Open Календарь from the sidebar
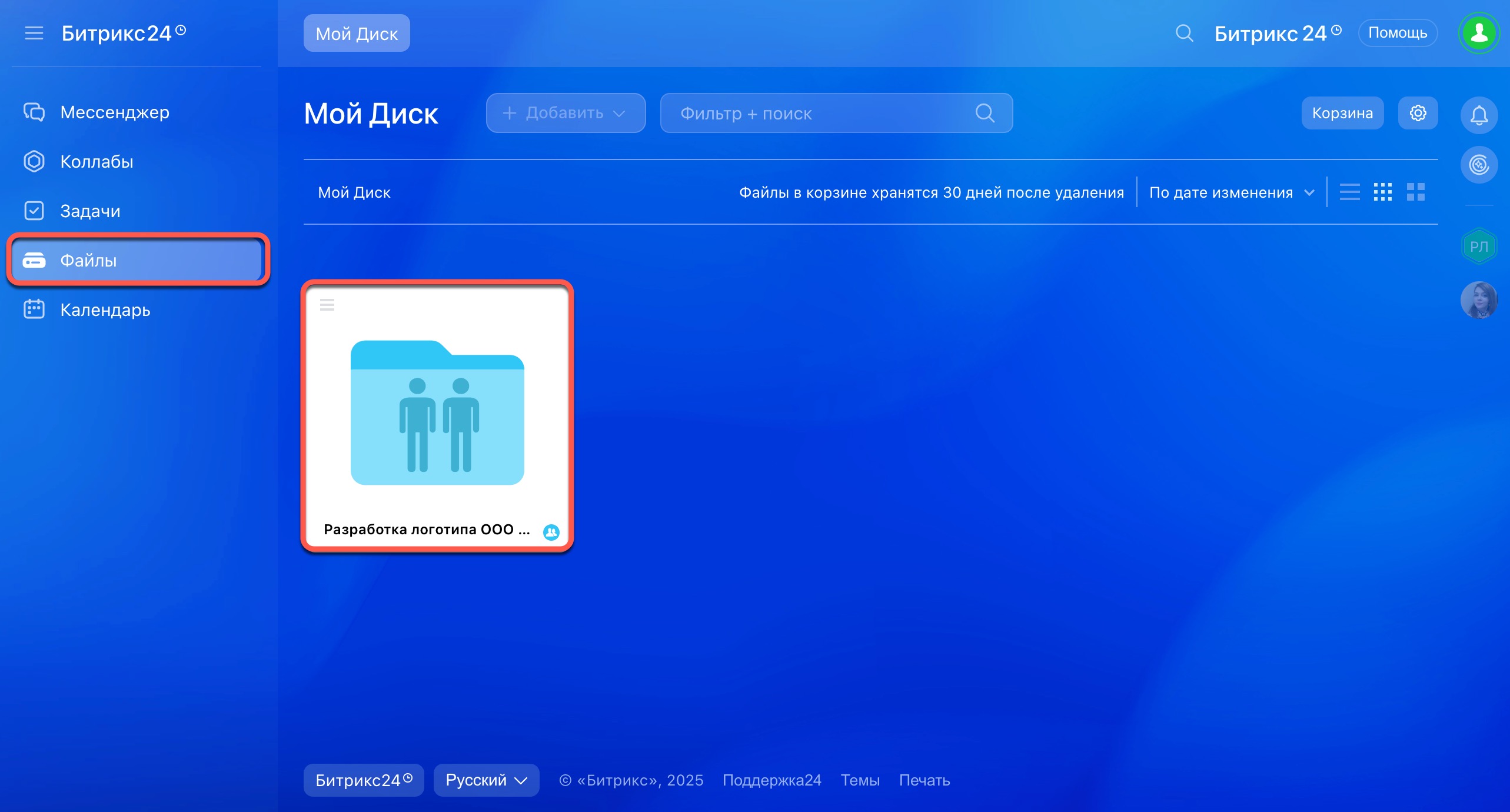Viewport: 1510px width, 812px height. (x=136, y=310)
